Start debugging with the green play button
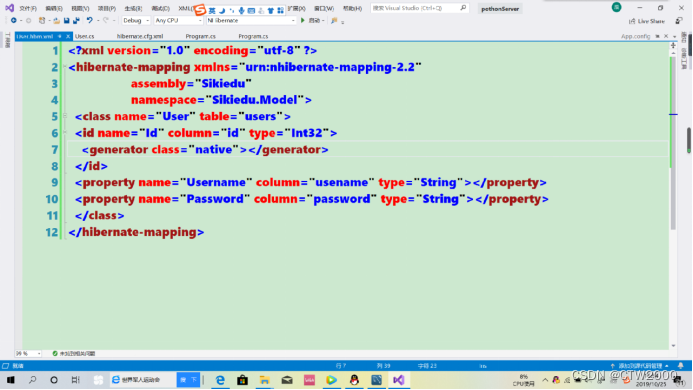 point(303,20)
